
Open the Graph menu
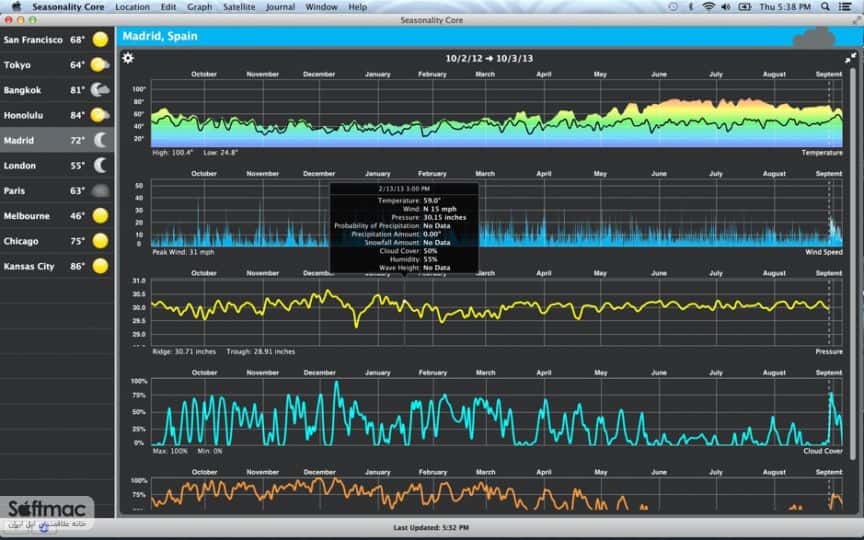tap(199, 7)
